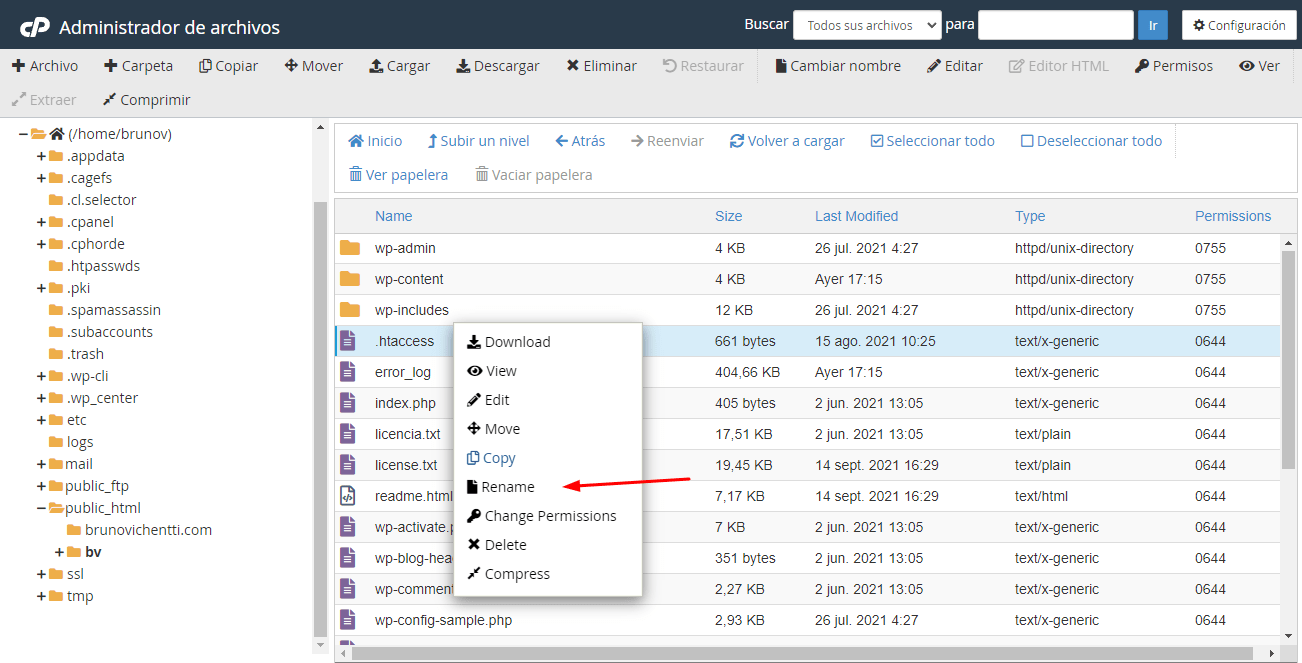This screenshot has height=663, width=1302.
Task: Select the brunovichentti.com tree folder
Action: pyautogui.click(x=148, y=530)
